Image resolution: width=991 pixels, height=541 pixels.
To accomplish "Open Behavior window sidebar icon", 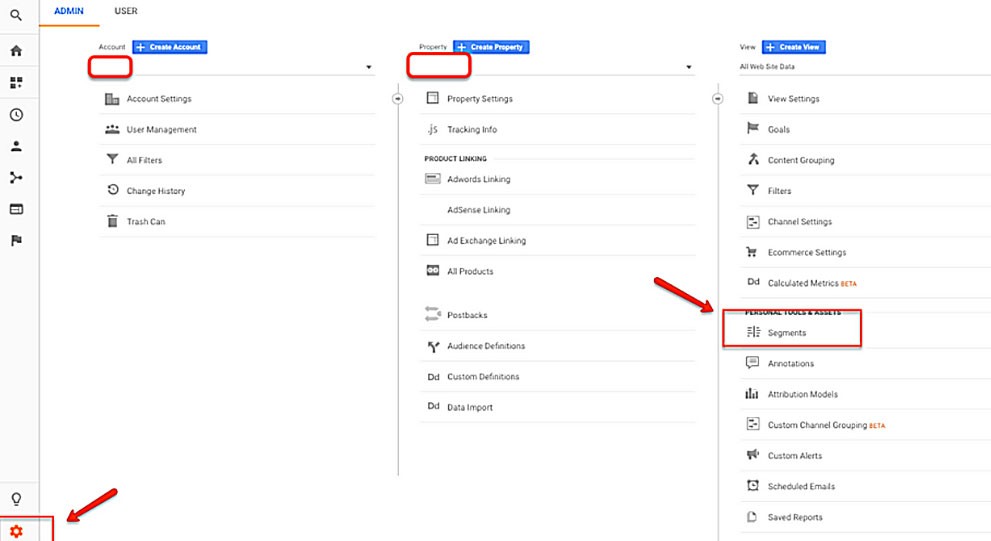I will click(16, 209).
